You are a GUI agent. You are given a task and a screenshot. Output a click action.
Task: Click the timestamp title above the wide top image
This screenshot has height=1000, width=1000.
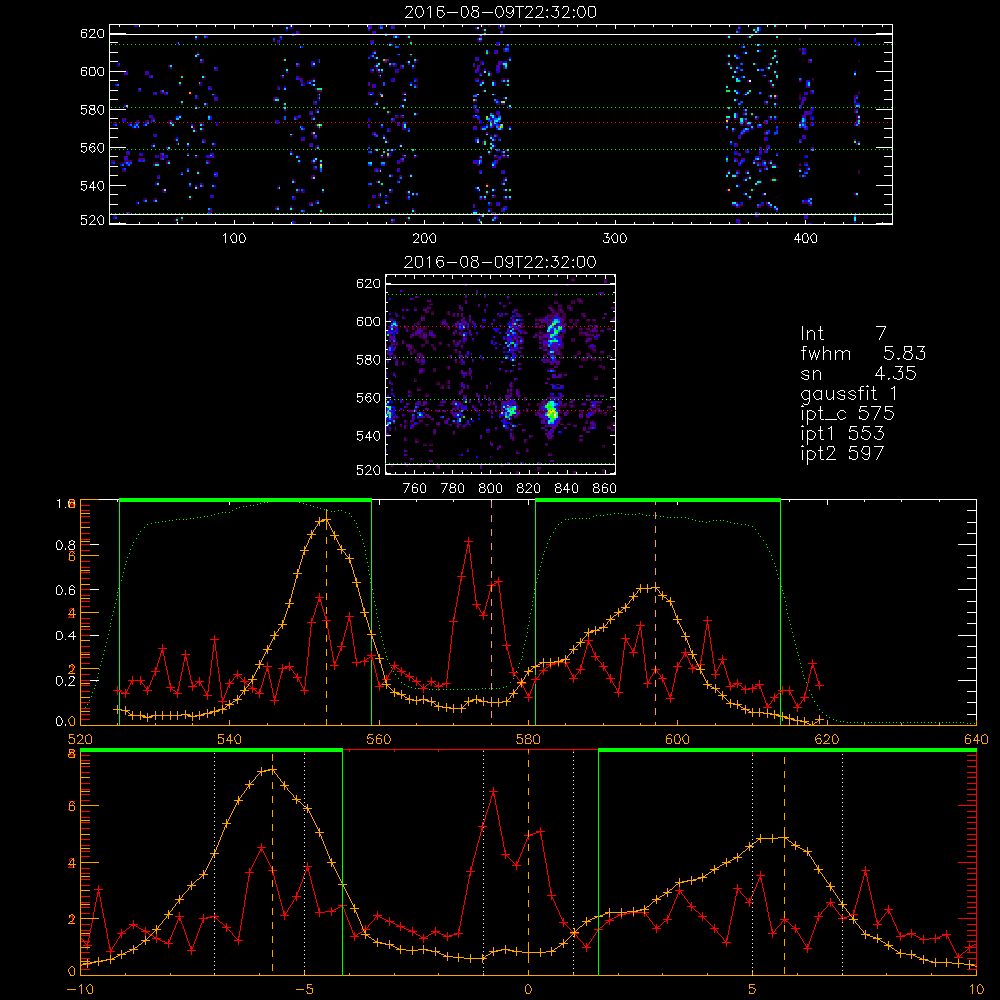point(501,12)
